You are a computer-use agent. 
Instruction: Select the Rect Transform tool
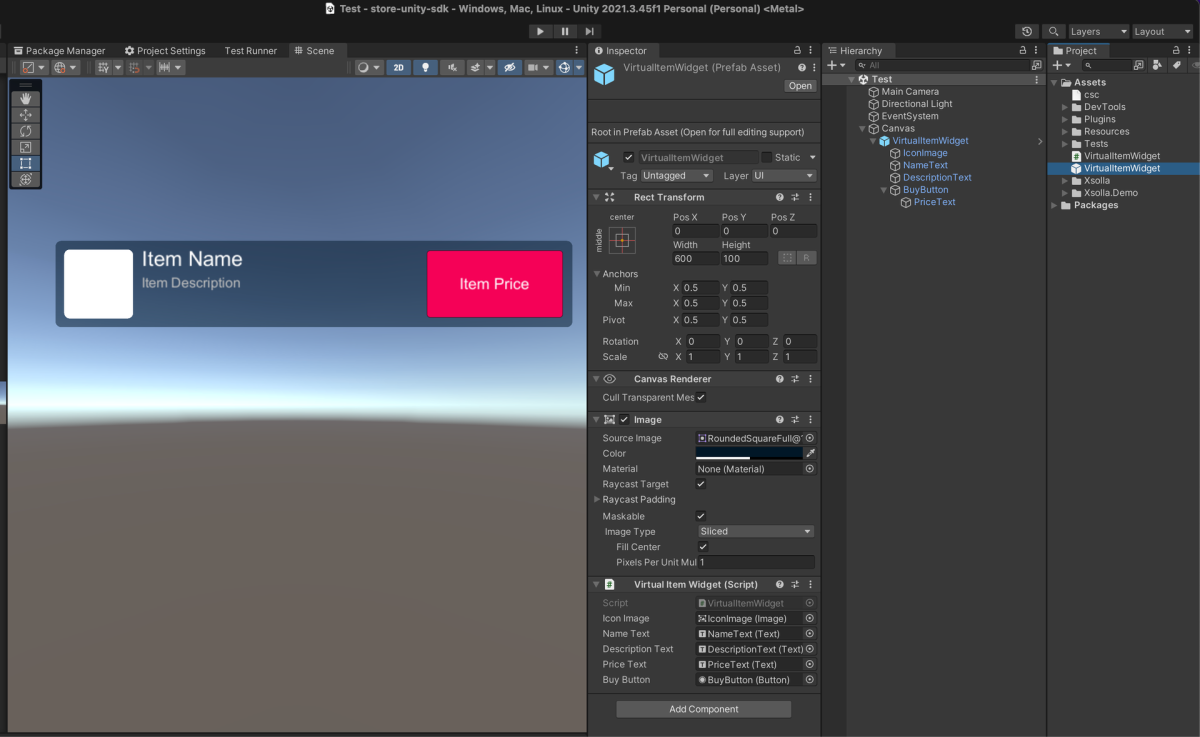[x=26, y=163]
